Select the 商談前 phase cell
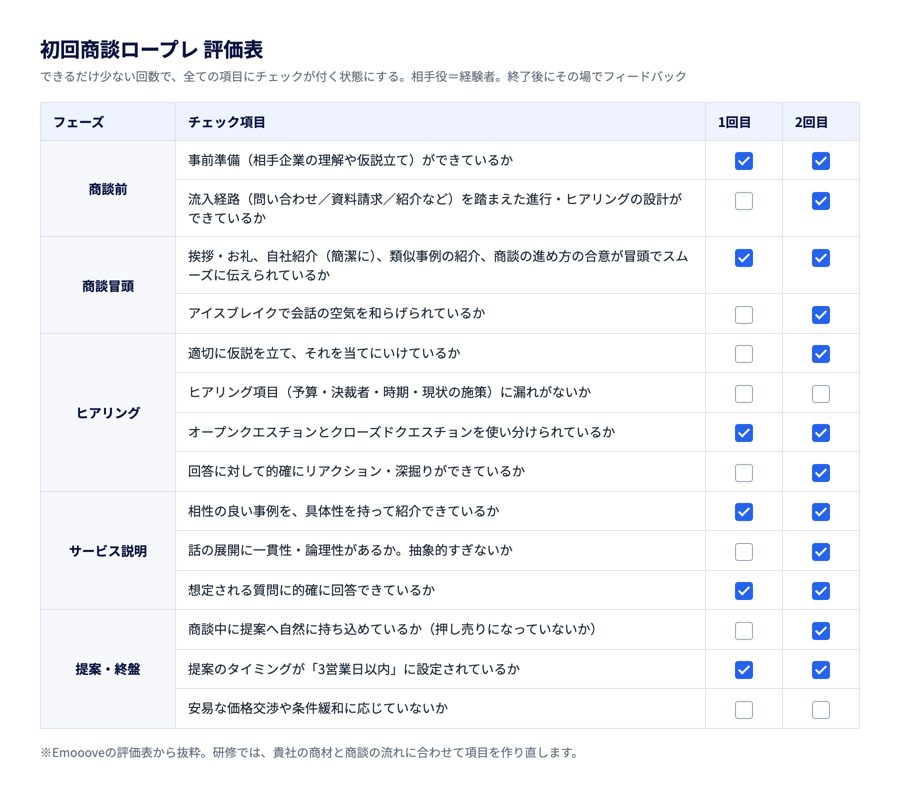Viewport: 900px width, 794px height. tap(107, 189)
